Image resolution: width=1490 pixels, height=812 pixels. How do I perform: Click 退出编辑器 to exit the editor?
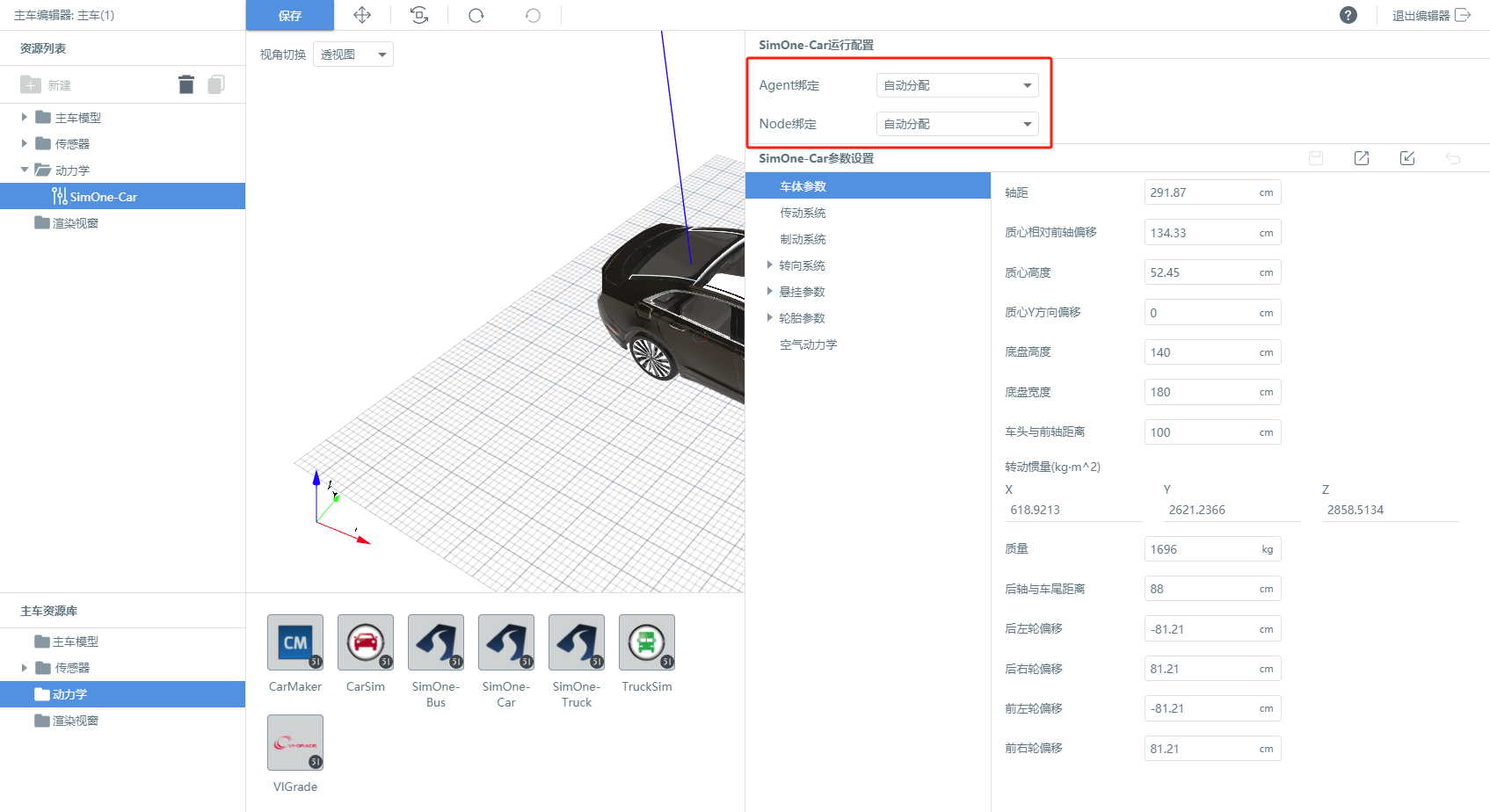tap(1431, 15)
